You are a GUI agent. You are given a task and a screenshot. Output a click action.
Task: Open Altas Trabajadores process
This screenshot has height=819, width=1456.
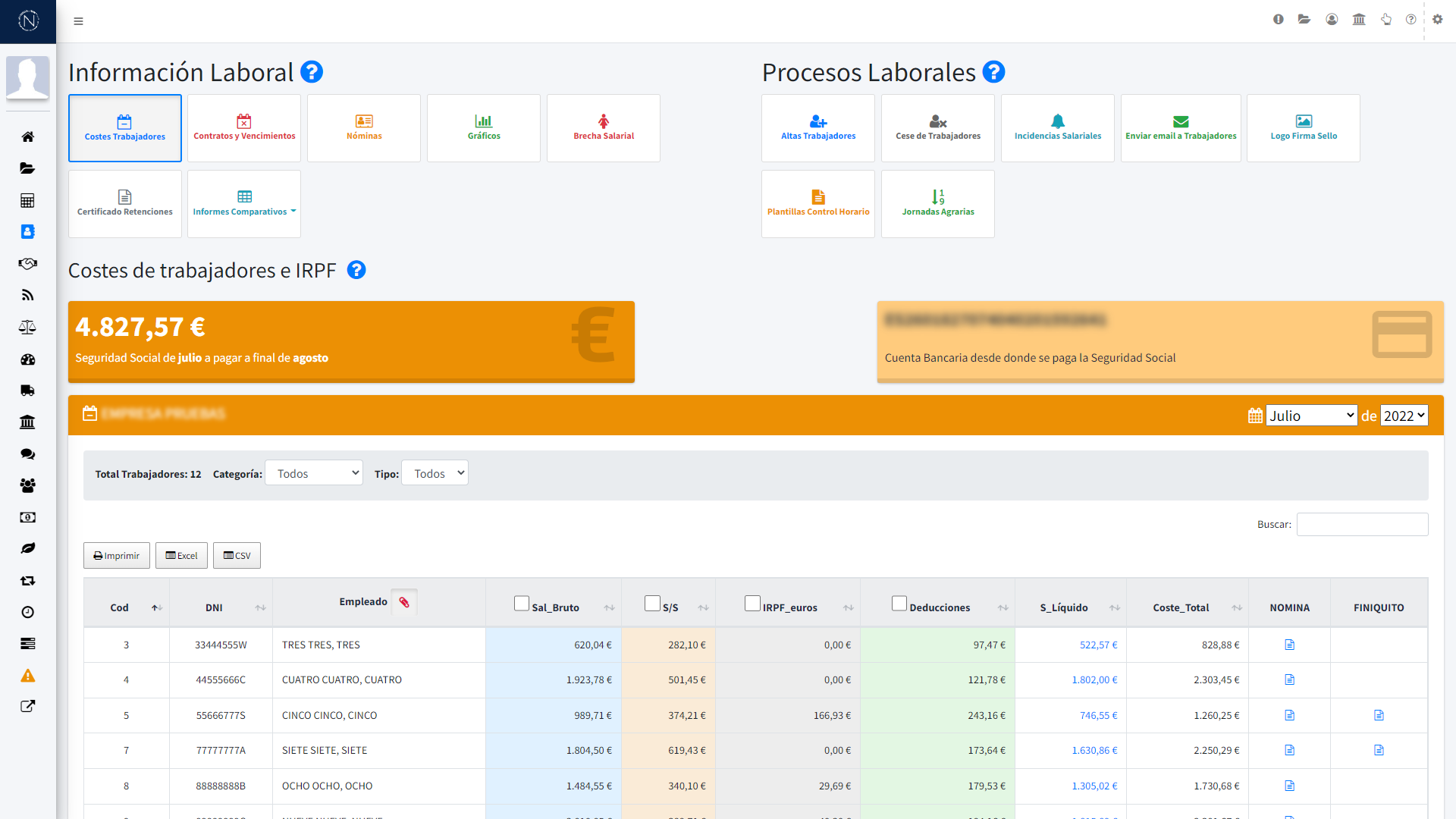tap(817, 127)
